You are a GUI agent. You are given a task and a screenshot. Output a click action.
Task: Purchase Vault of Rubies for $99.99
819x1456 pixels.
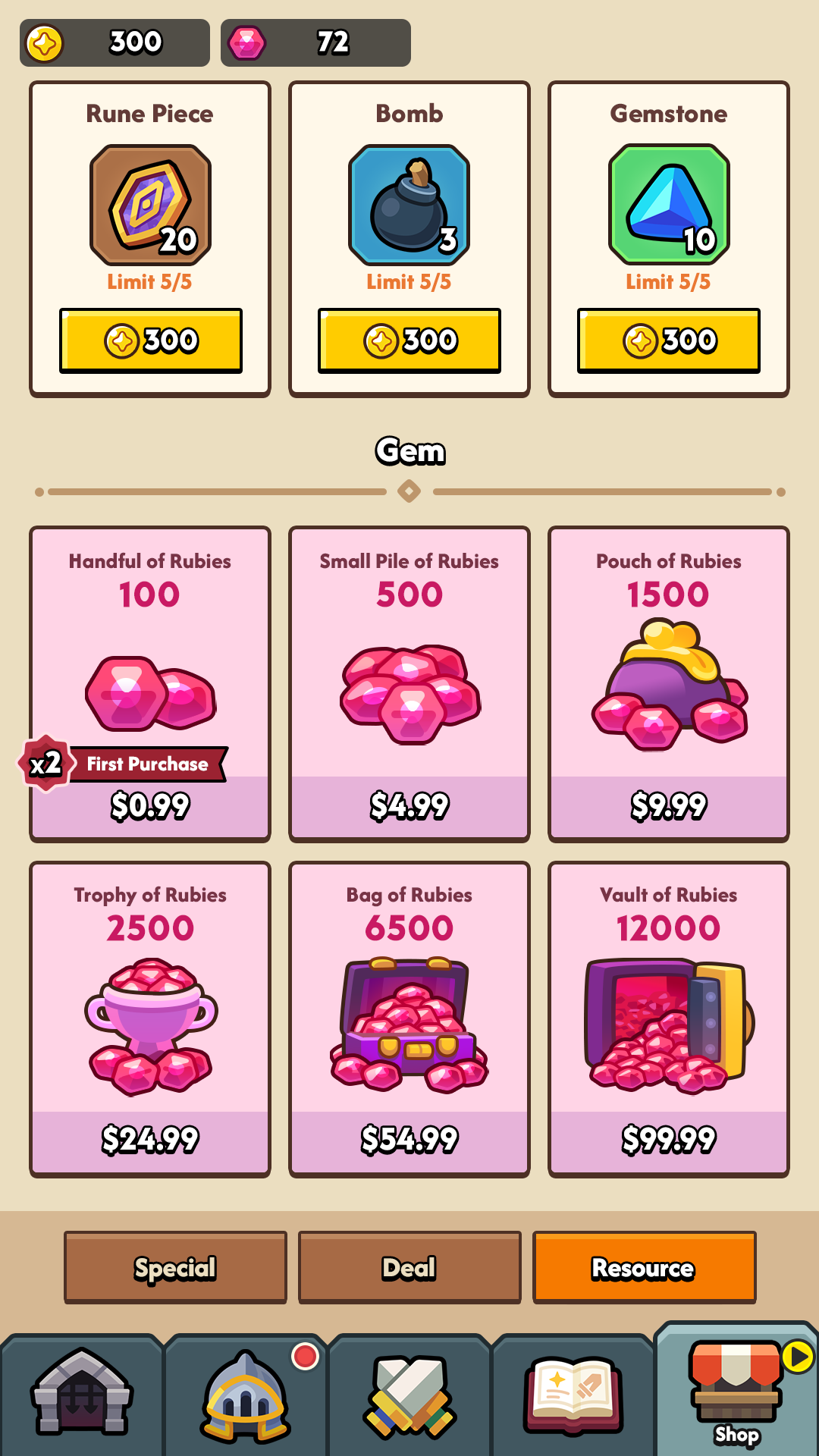point(669,1019)
